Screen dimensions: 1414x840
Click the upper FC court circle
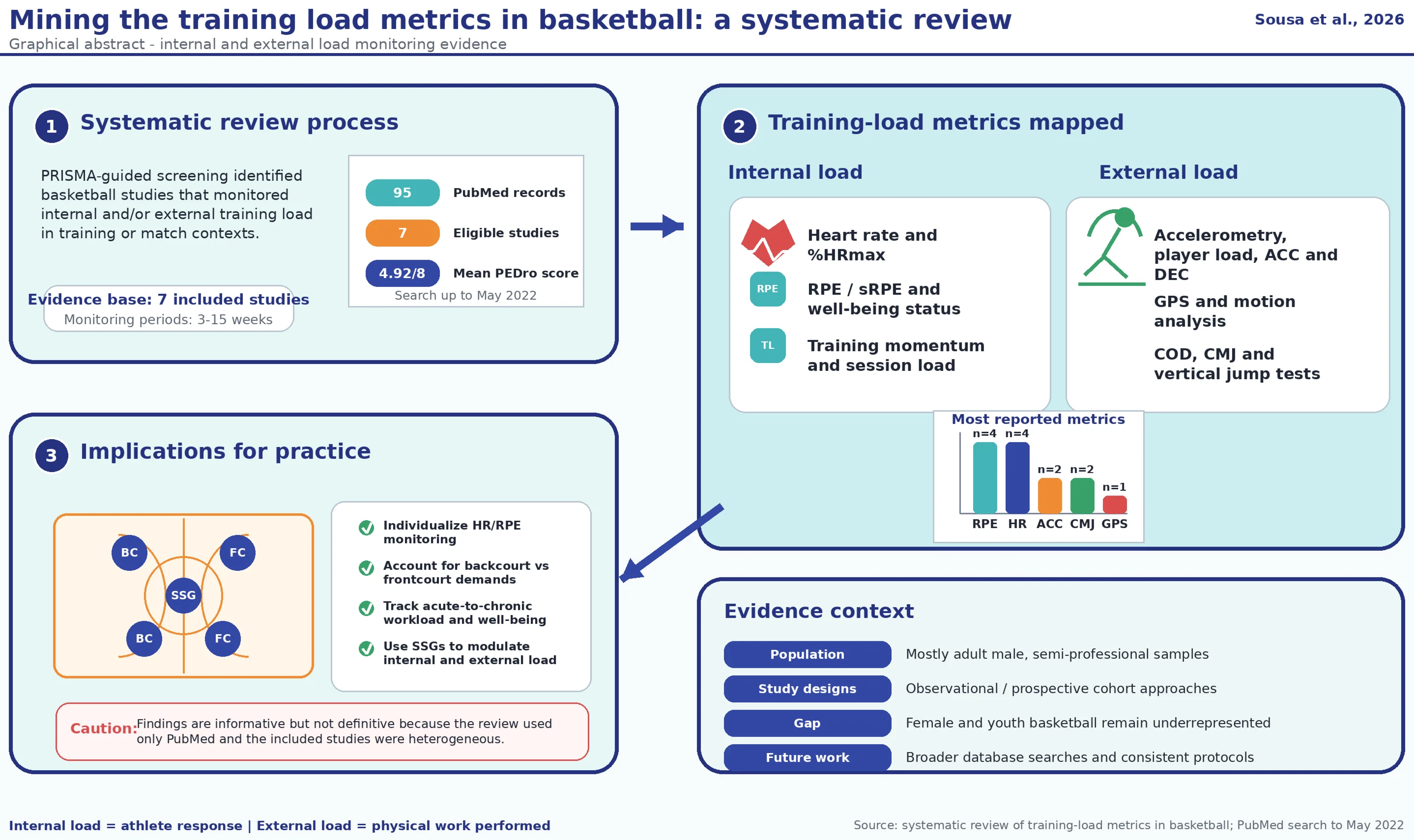click(x=237, y=553)
